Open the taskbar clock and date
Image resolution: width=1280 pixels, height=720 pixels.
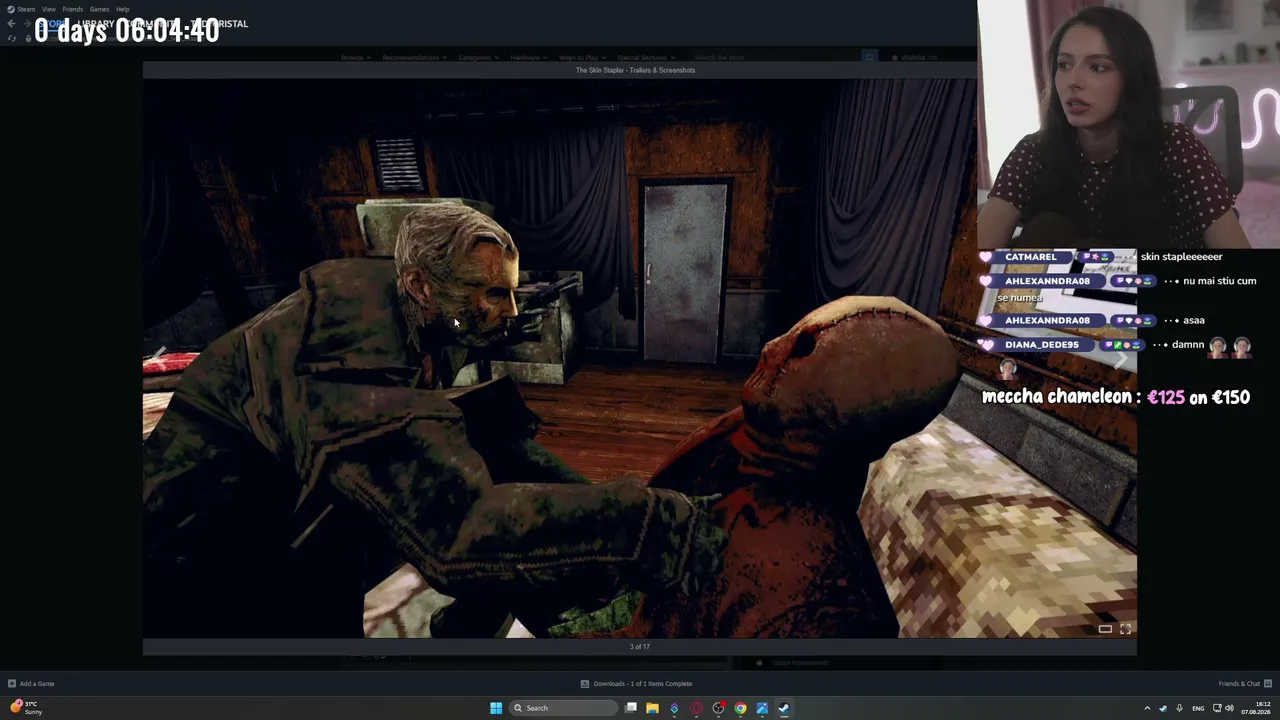pos(1257,709)
